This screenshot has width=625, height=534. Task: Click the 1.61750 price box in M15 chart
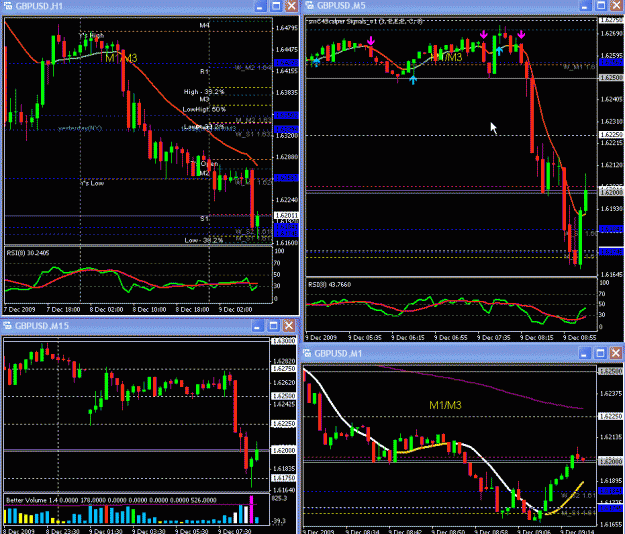[283, 477]
